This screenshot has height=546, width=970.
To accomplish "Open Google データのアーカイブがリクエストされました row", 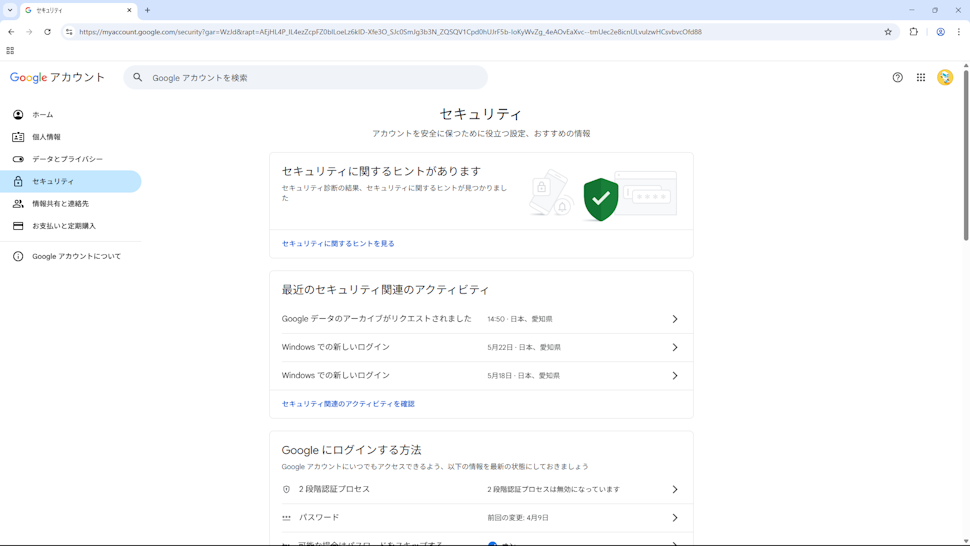I will (481, 319).
